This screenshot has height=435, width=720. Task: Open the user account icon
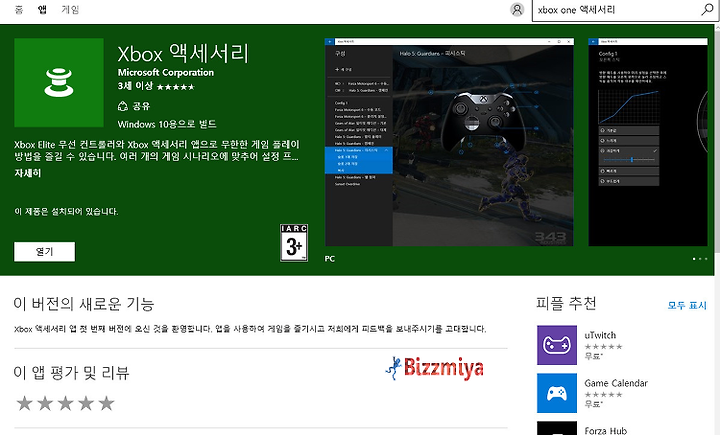(x=517, y=10)
